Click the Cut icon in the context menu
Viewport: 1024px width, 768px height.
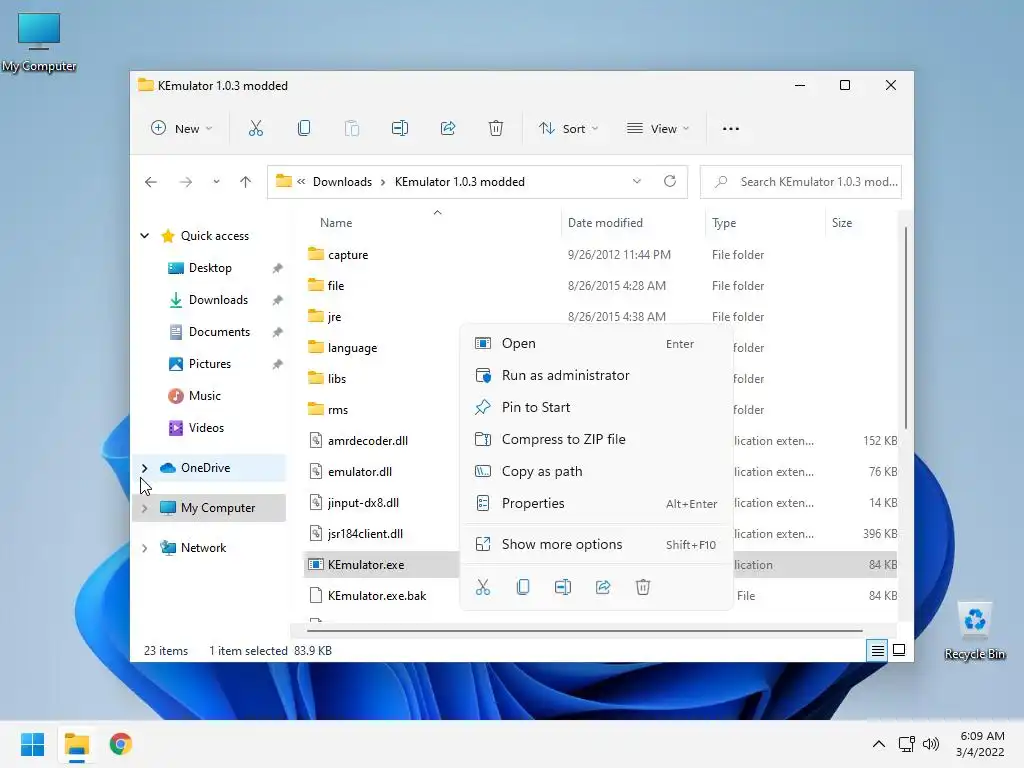pyautogui.click(x=483, y=587)
